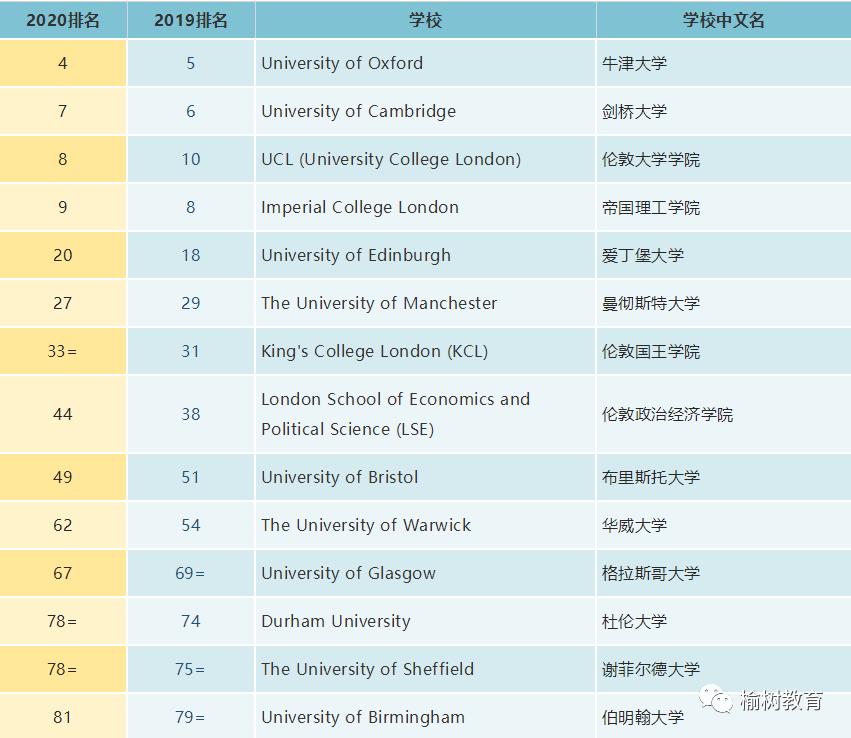851x738 pixels.
Task: Click the 牛津大学 Chinese name cell
Action: coord(723,63)
